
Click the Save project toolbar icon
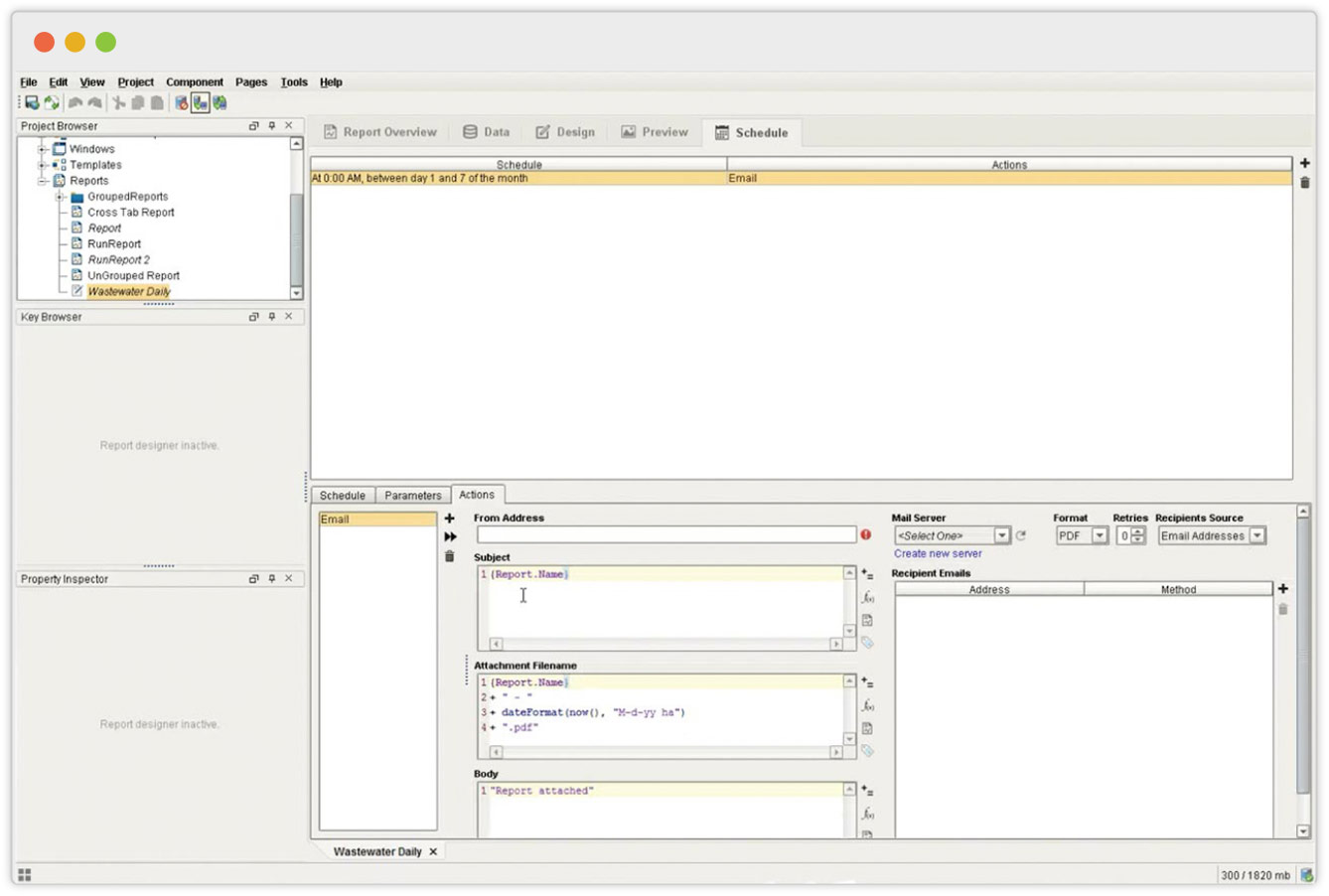(32, 102)
